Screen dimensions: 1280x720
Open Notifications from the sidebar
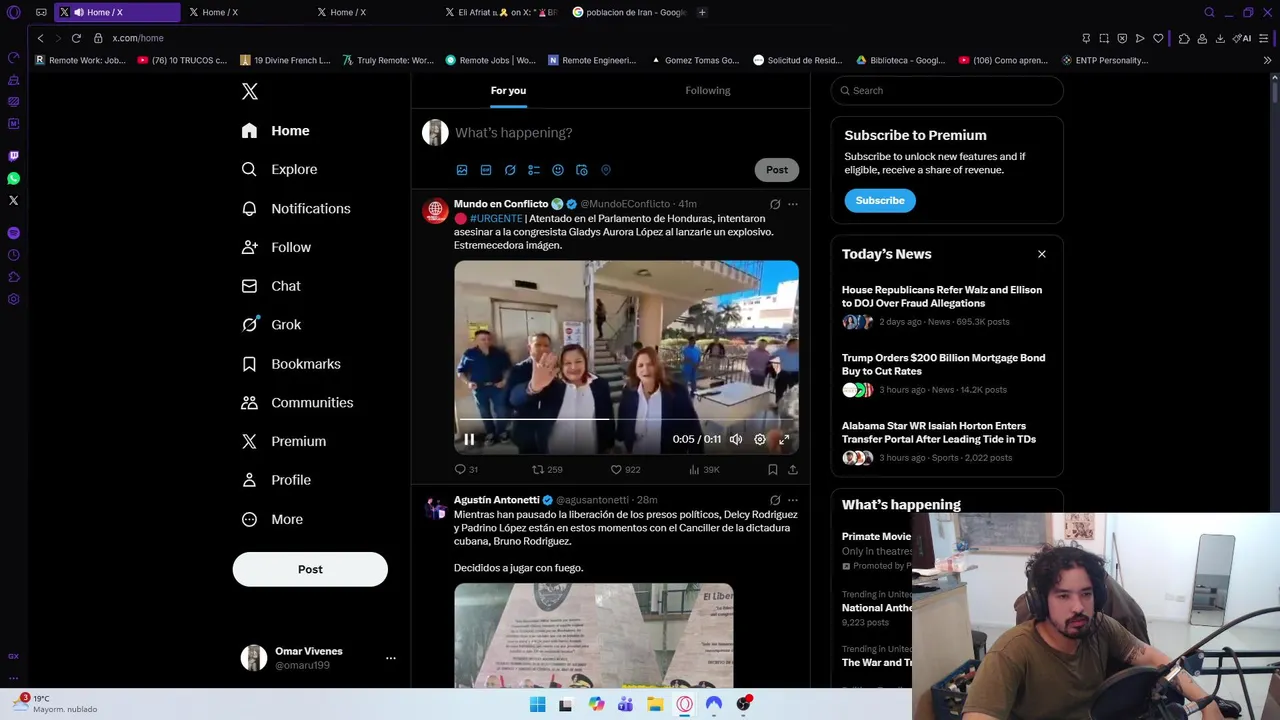coord(296,208)
